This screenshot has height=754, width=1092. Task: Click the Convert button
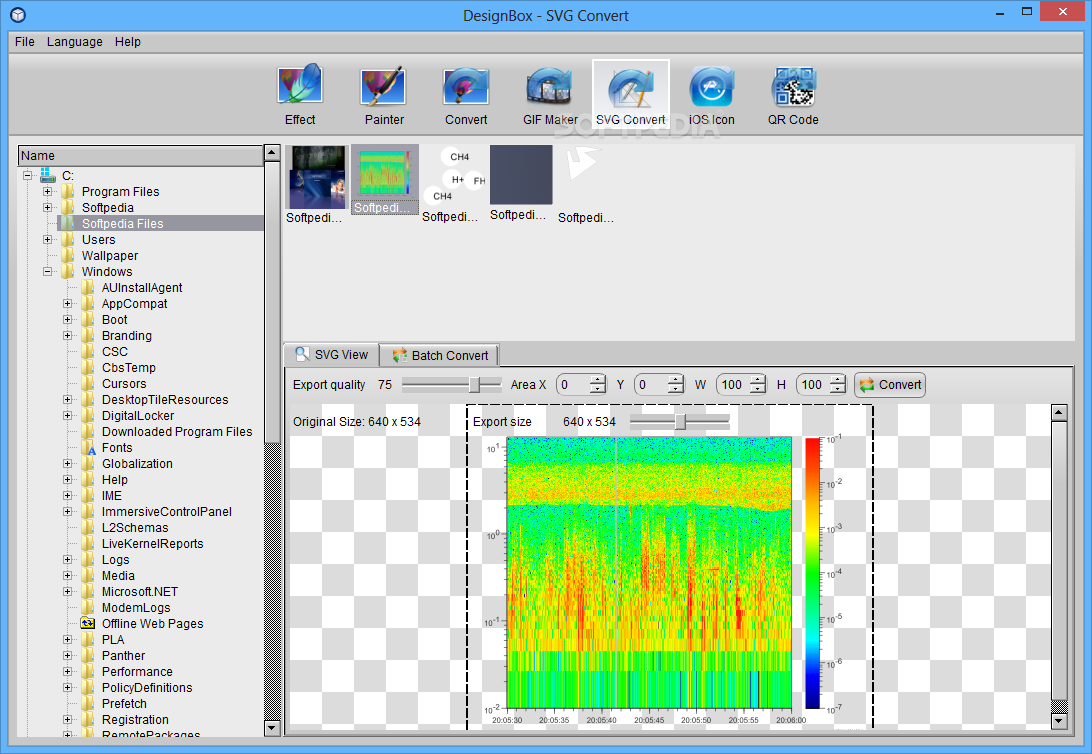pyautogui.click(x=890, y=384)
